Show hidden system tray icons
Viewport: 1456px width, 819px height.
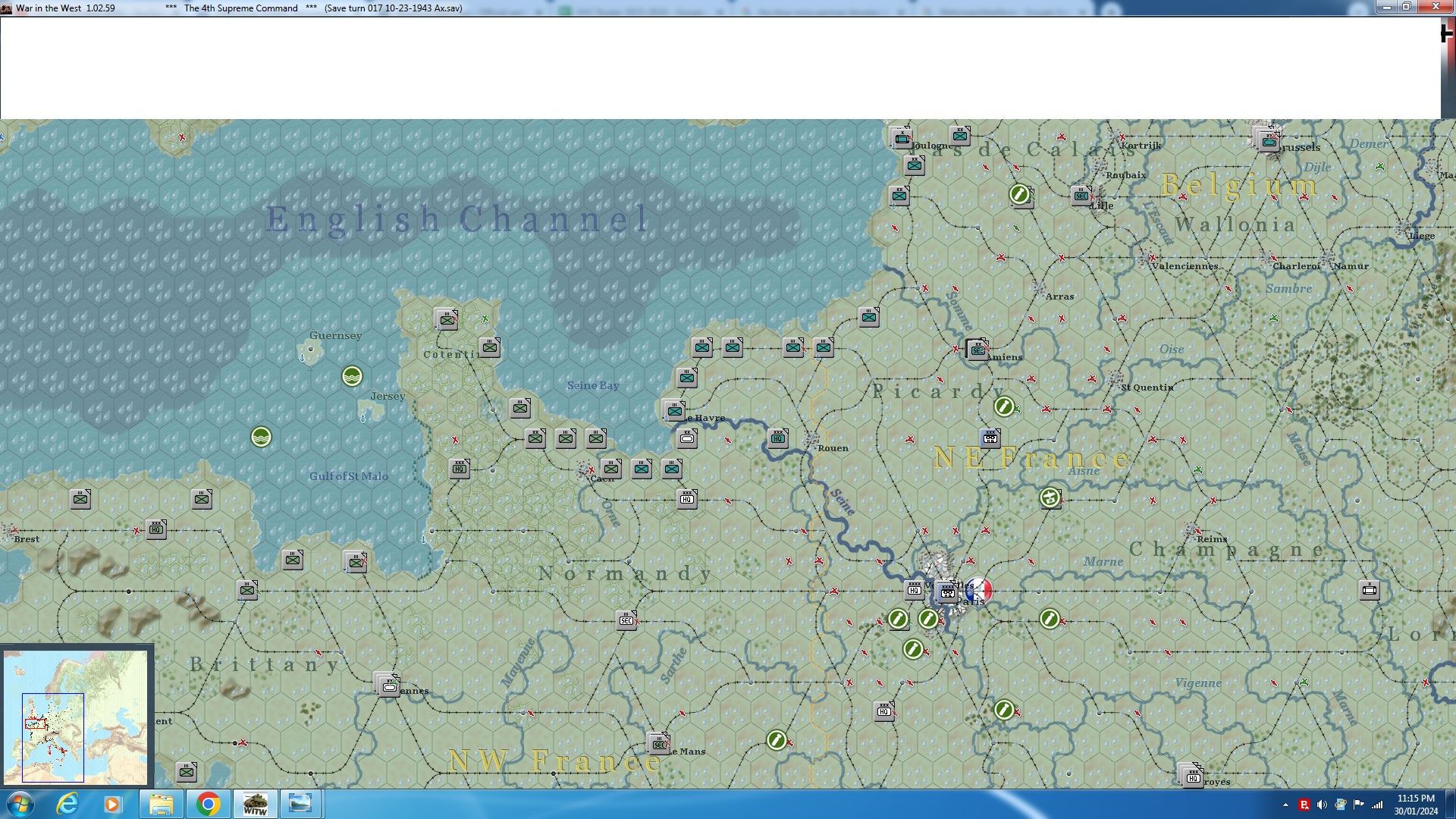pyautogui.click(x=1285, y=805)
